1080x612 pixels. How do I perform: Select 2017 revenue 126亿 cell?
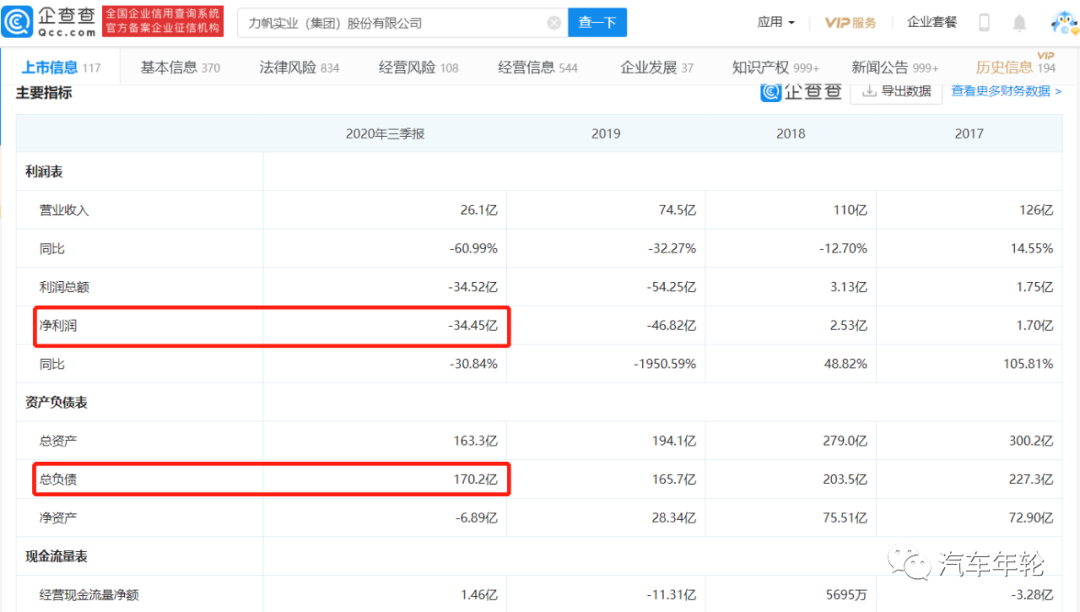coord(1036,210)
